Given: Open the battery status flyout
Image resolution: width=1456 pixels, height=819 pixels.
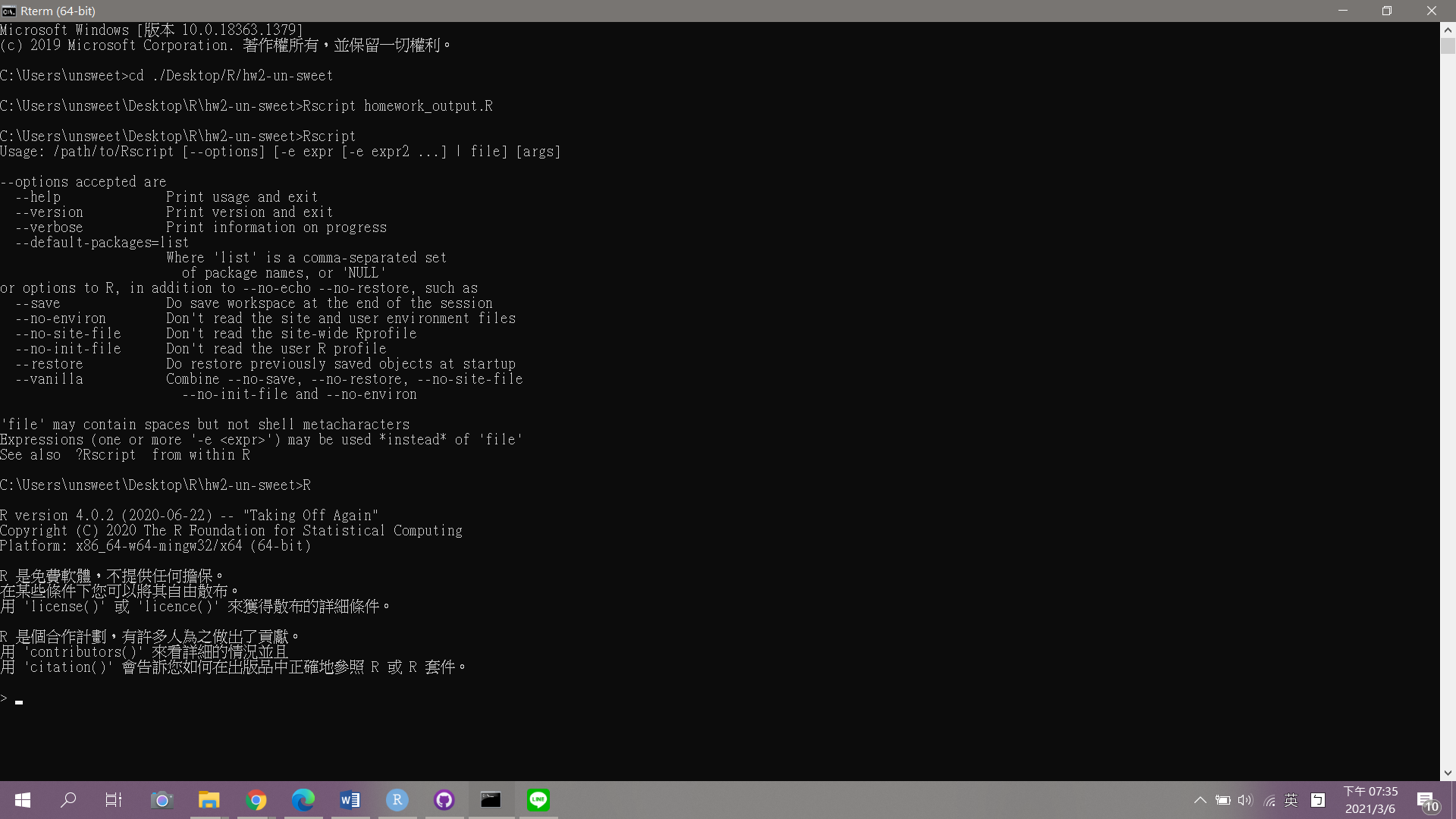Looking at the screenshot, I should 1223,800.
